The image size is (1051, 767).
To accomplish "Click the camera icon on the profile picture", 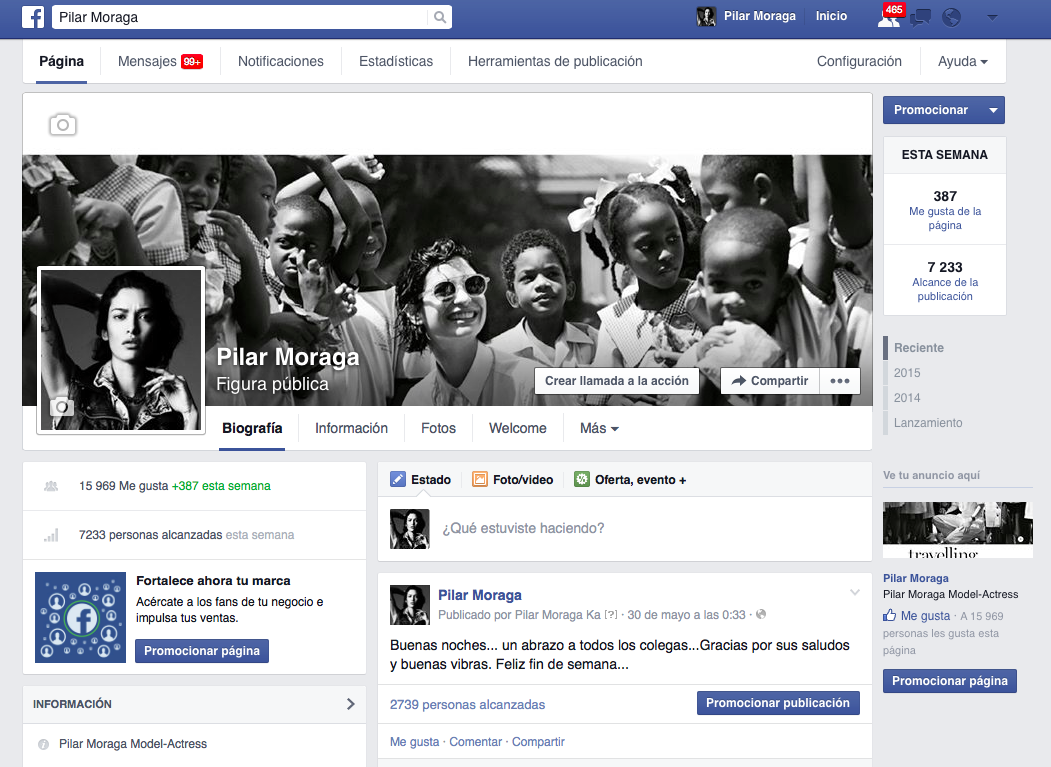I will (62, 406).
